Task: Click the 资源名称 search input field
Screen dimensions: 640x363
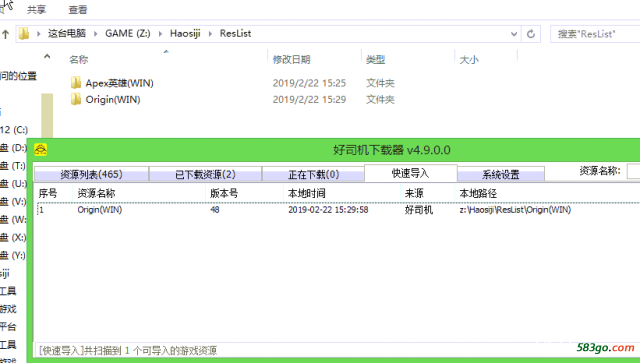Action: coord(633,171)
